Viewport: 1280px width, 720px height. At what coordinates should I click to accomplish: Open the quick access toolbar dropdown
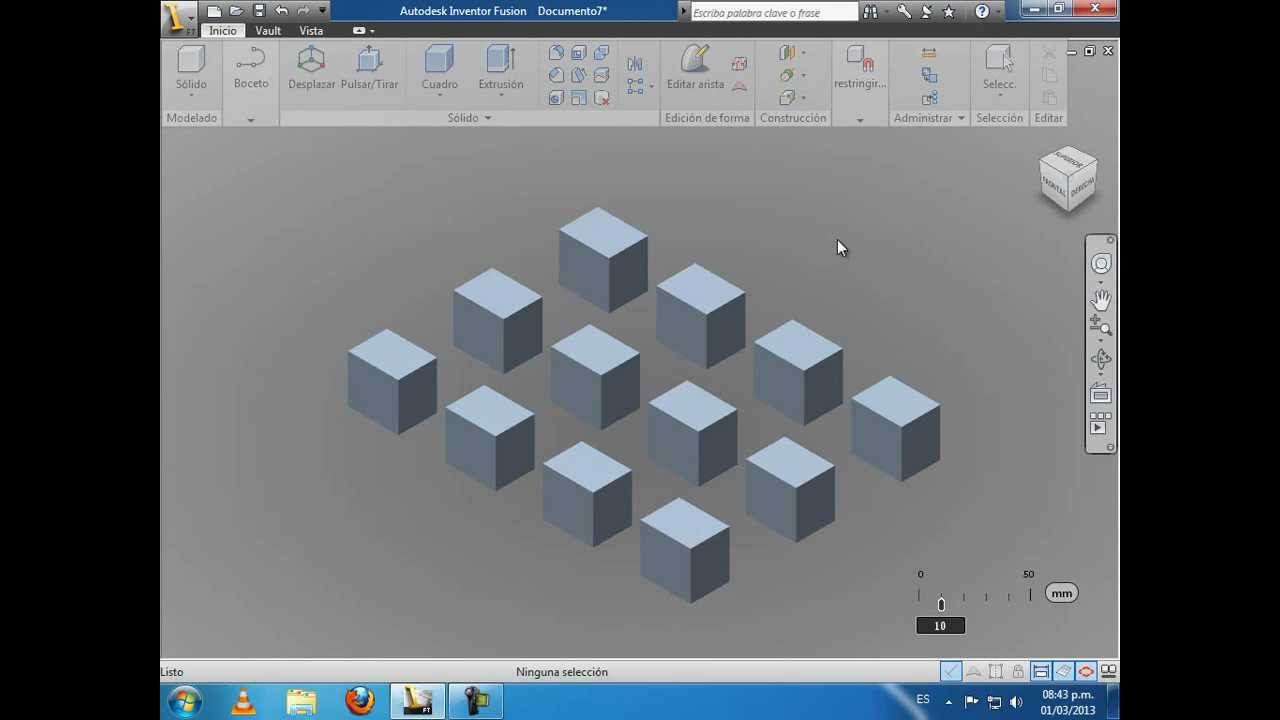tap(322, 11)
